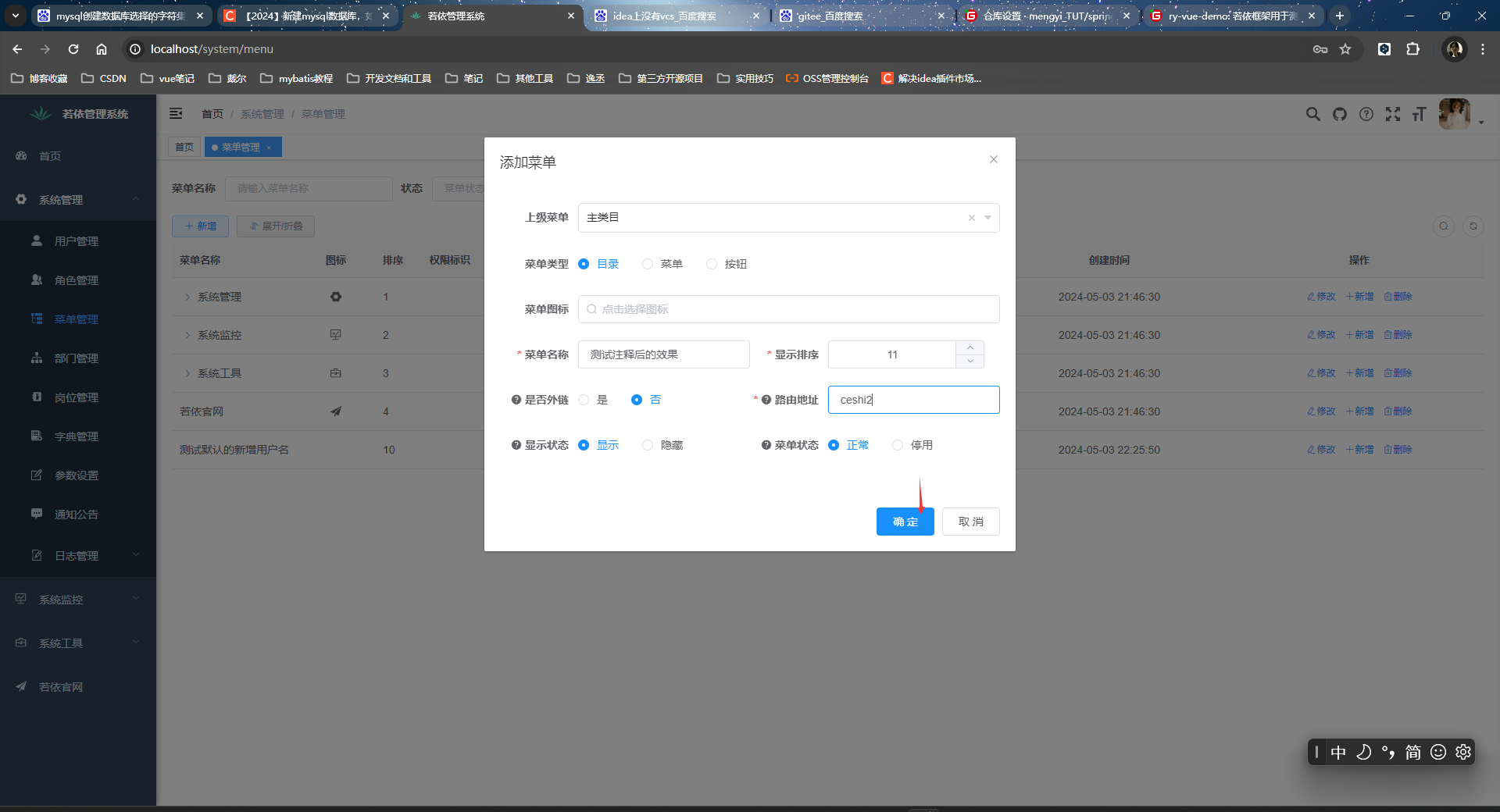Expand the 系统监控 sidebar group
This screenshot has width=1500, height=812.
(x=78, y=600)
